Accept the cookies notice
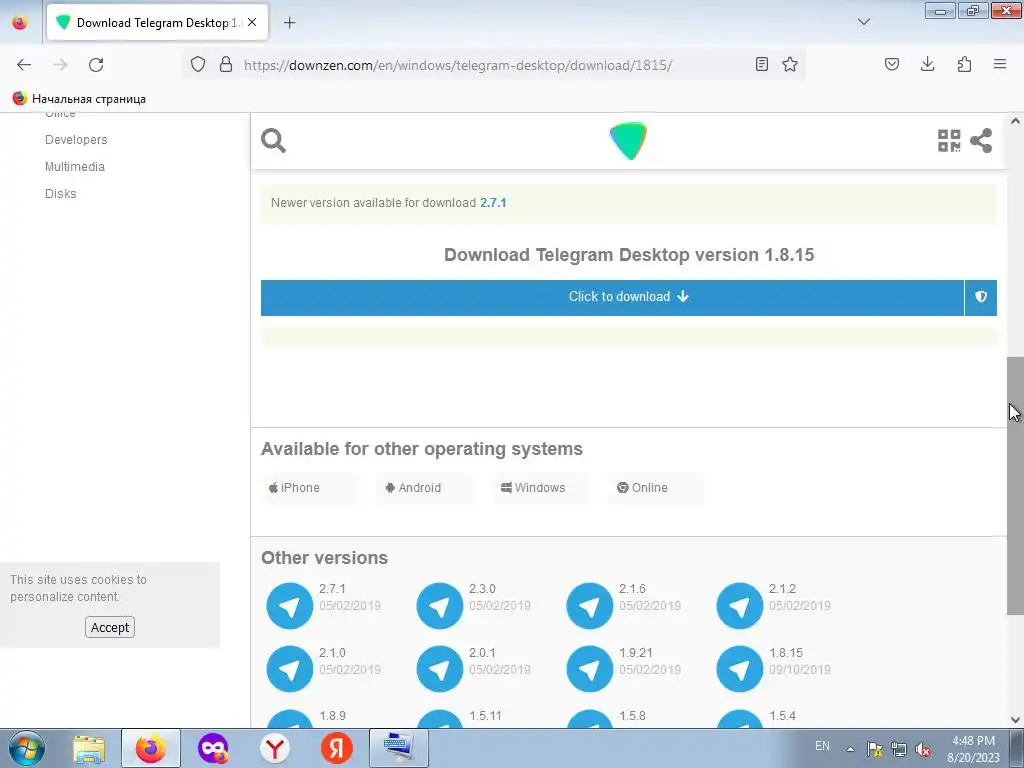1024x768 pixels. (x=110, y=627)
